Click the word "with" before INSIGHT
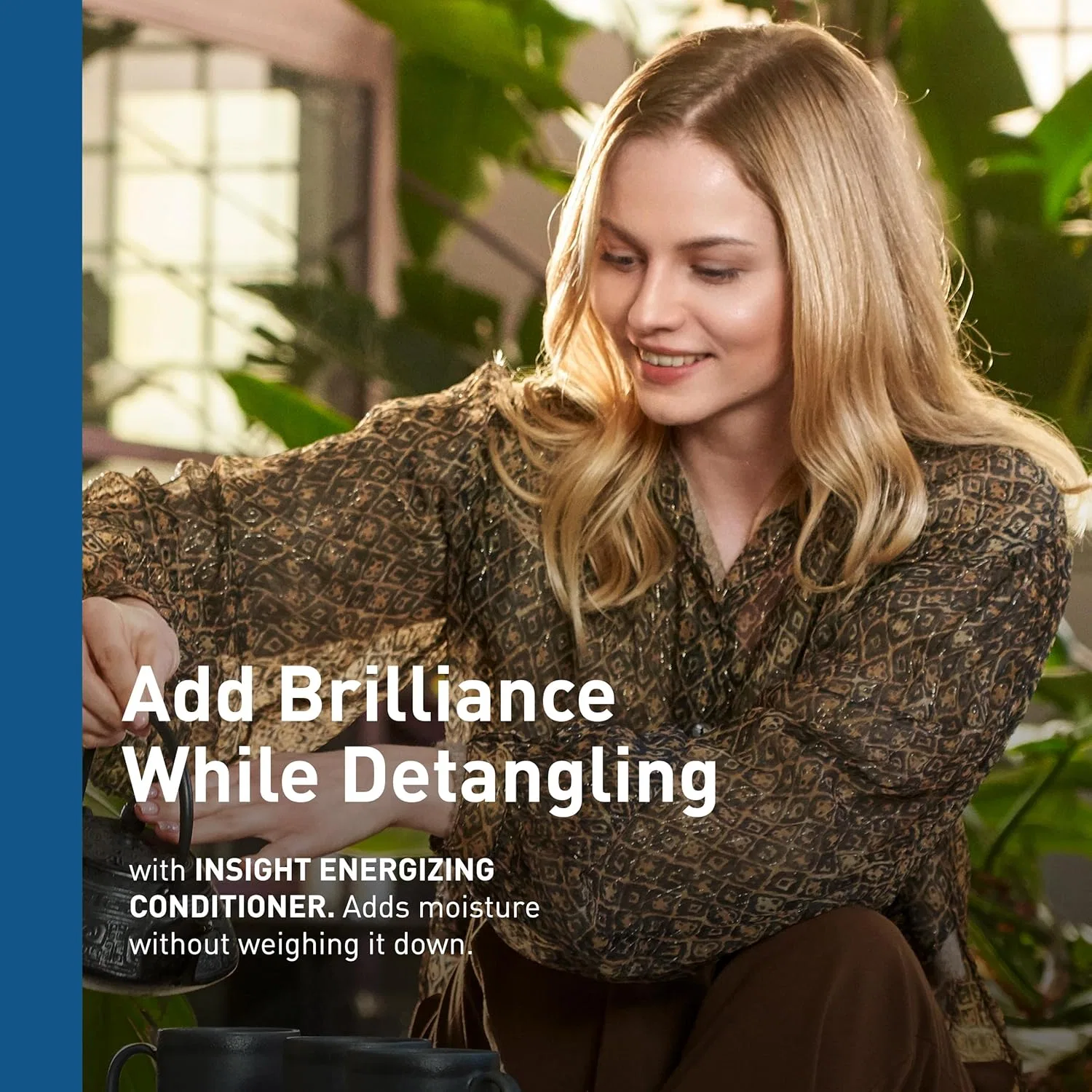This screenshot has width=1092, height=1092. [157, 870]
